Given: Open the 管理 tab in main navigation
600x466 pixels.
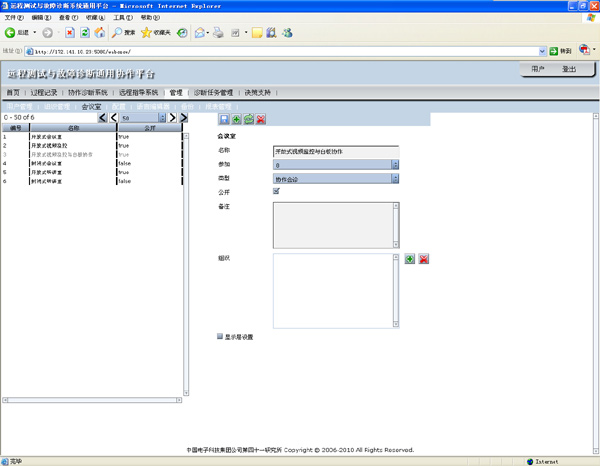Looking at the screenshot, I should 176,92.
